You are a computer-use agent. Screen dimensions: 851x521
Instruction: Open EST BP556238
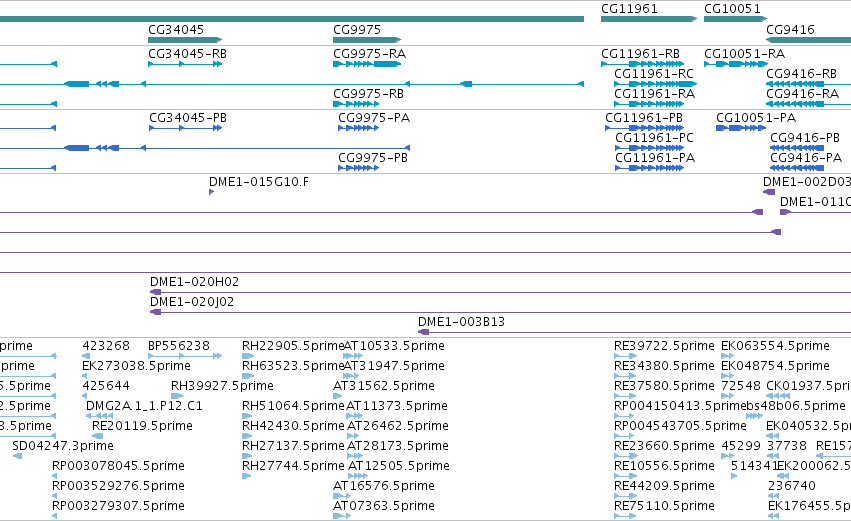click(179, 345)
